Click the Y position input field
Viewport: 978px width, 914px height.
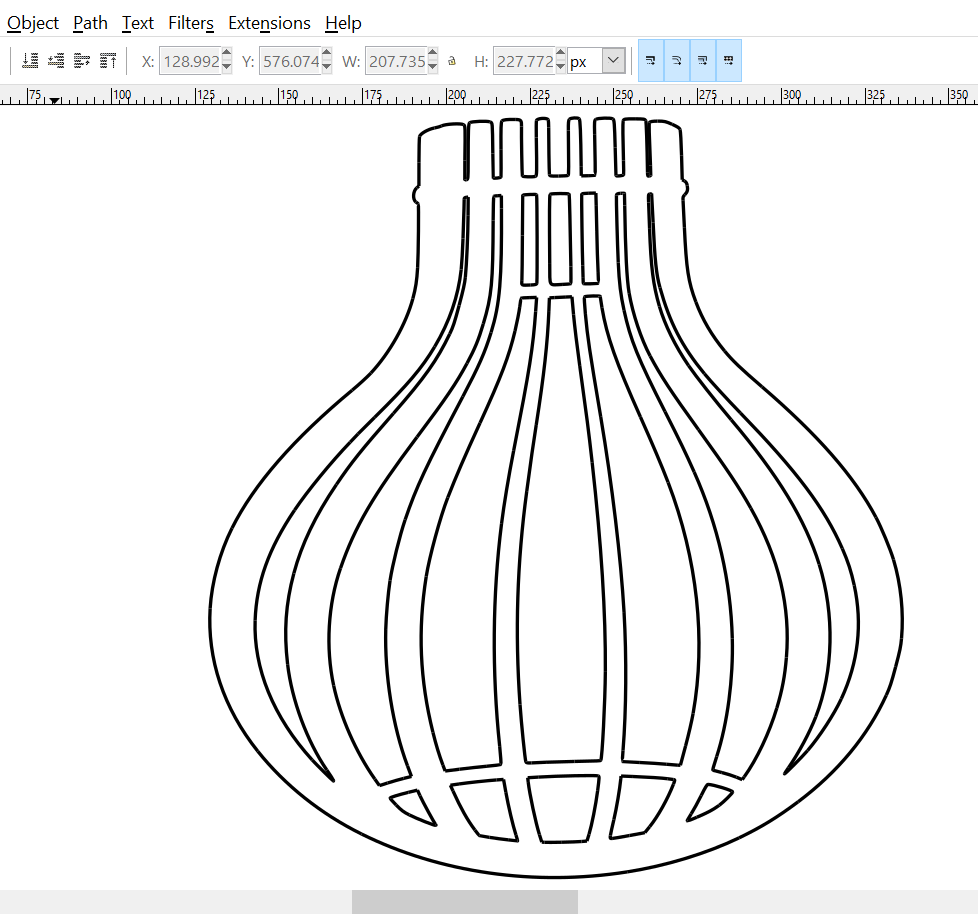[290, 61]
